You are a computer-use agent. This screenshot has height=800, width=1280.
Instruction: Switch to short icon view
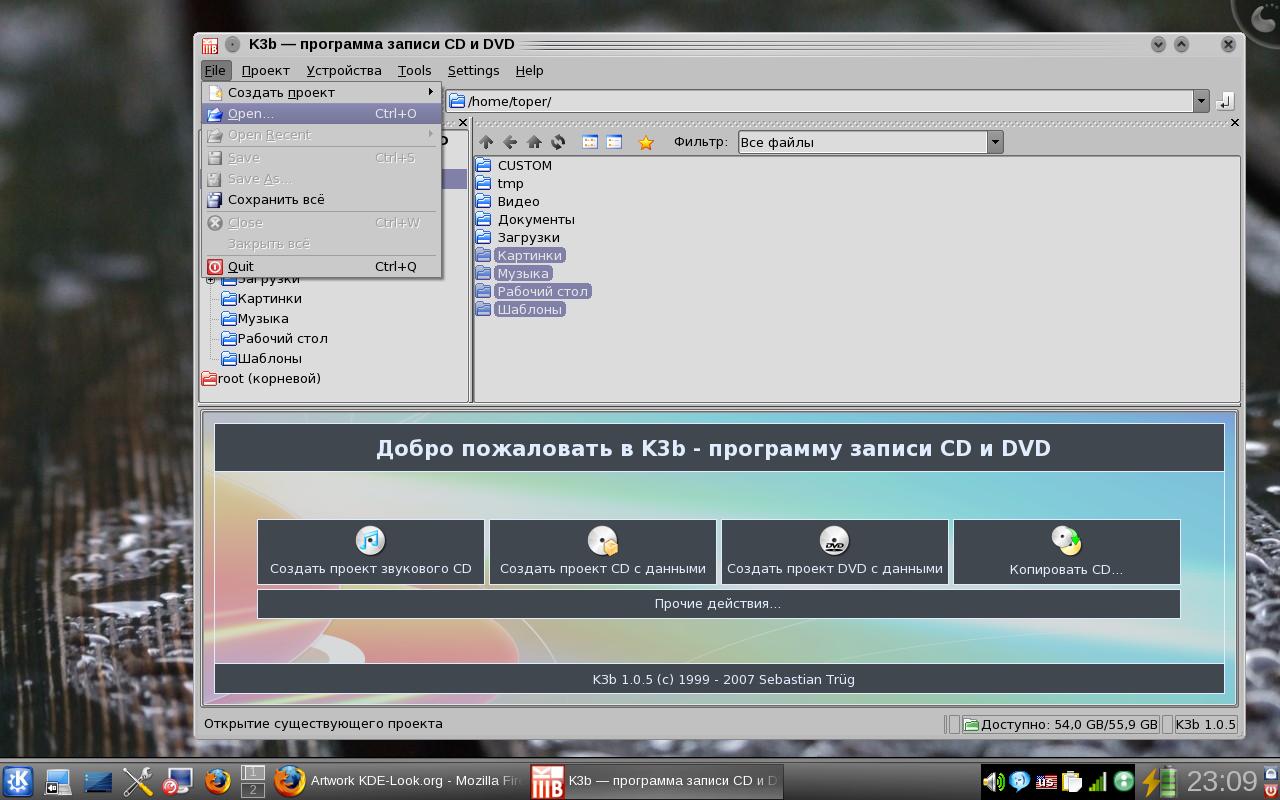click(x=590, y=142)
